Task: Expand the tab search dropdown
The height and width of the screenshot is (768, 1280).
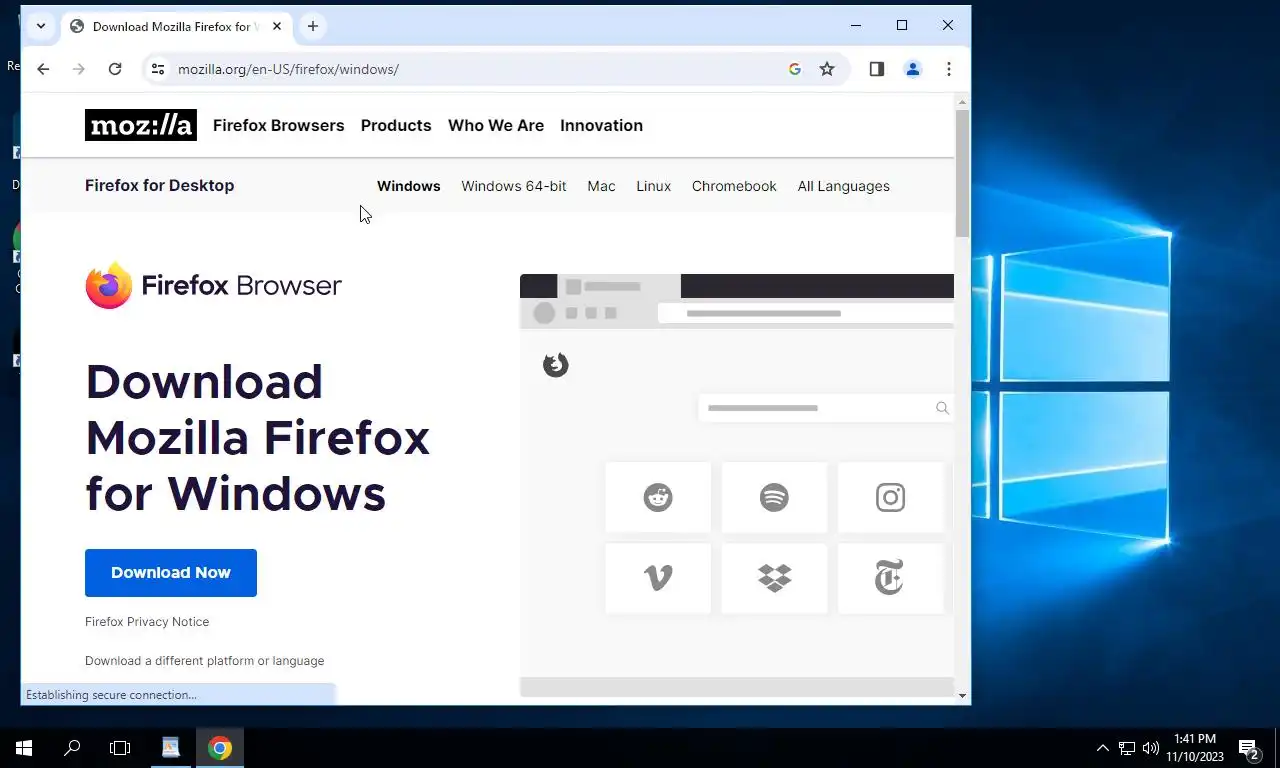Action: [x=41, y=26]
